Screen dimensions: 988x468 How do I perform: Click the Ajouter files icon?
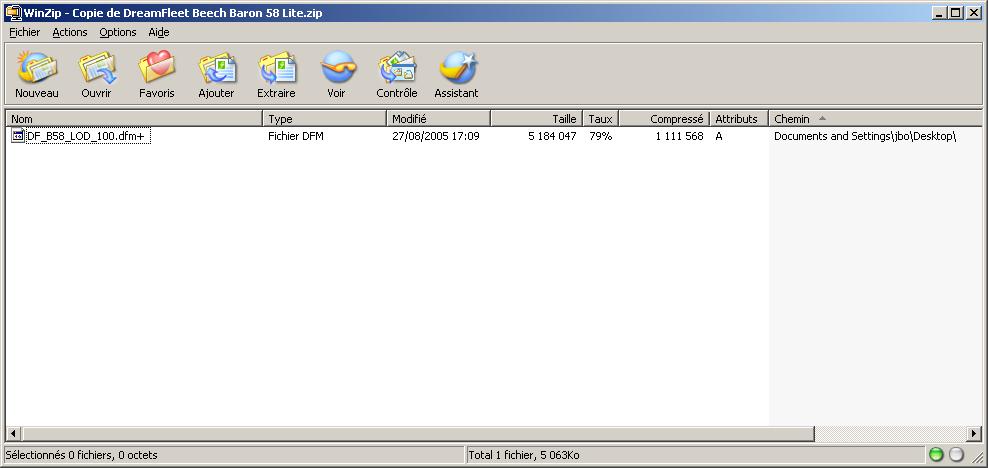point(216,67)
